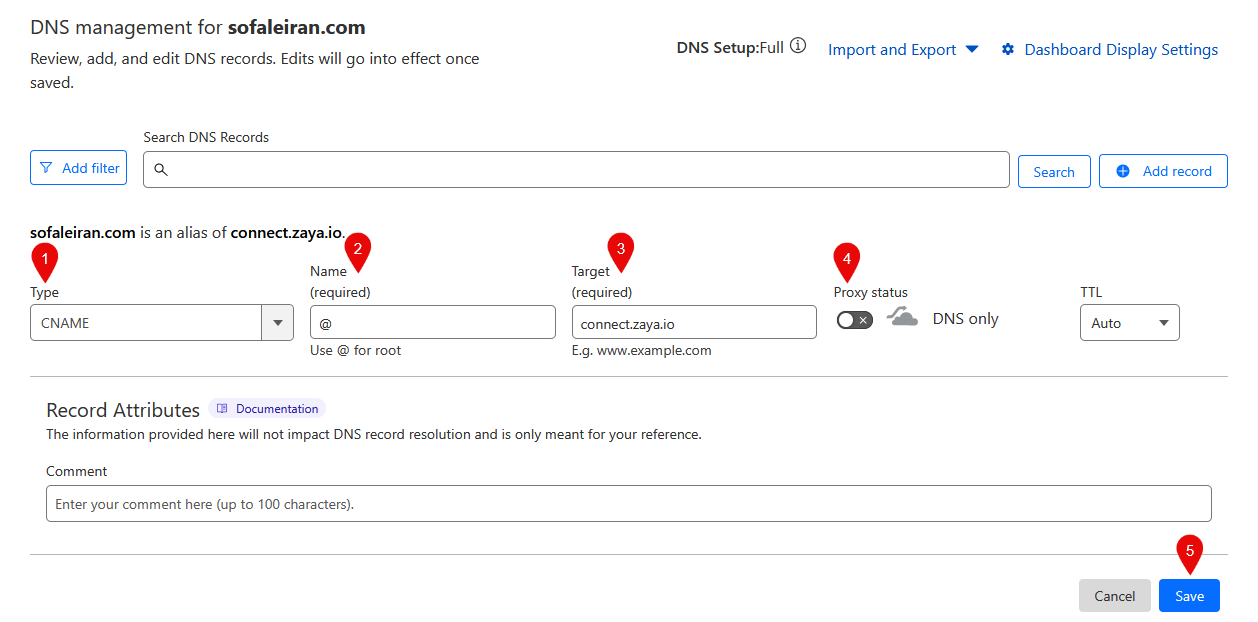Click the funnel icon in Add filter
This screenshot has width=1258, height=622.
coord(46,168)
